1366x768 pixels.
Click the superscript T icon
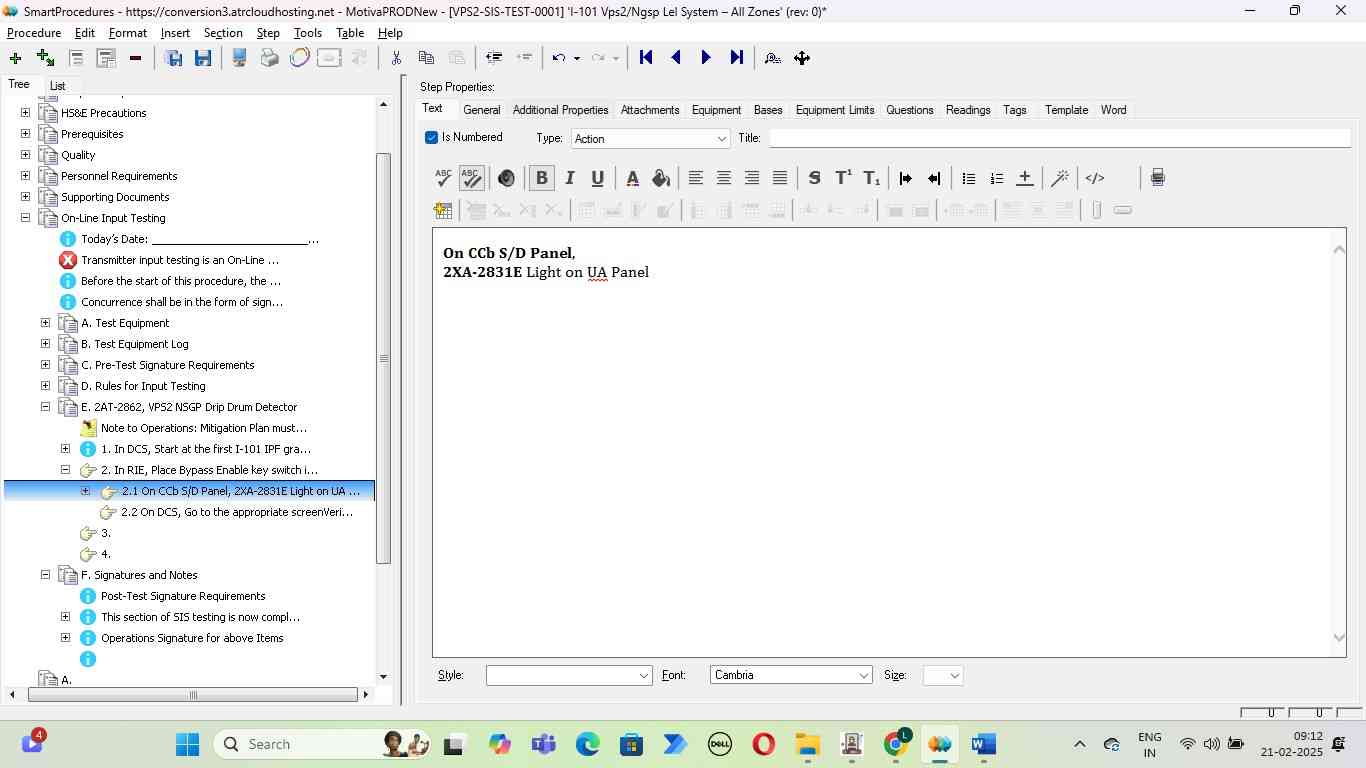tap(843, 178)
